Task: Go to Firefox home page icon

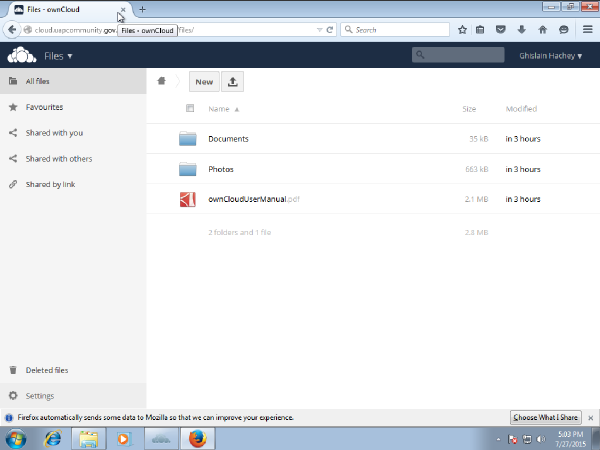Action: (x=543, y=29)
